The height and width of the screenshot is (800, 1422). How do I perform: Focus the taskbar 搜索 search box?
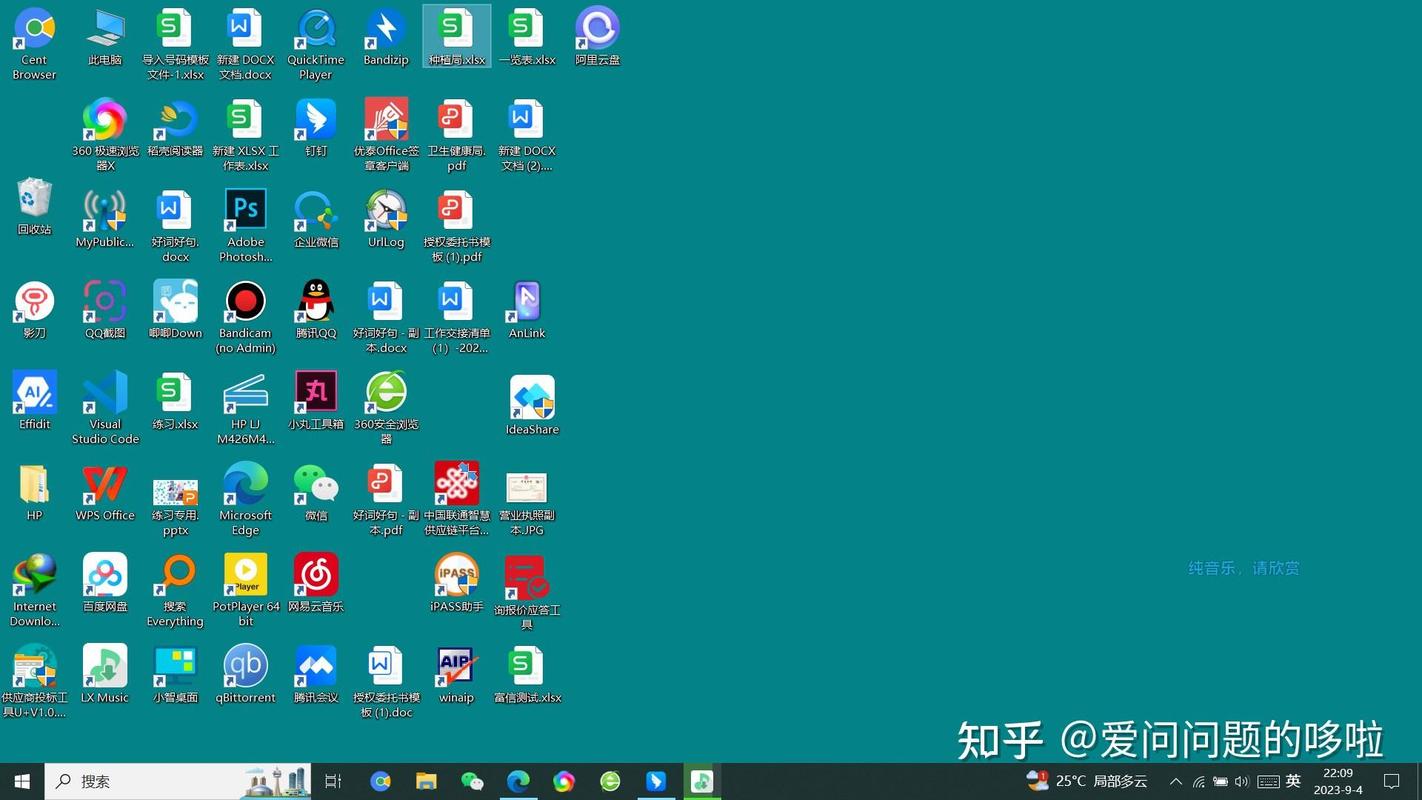click(x=178, y=781)
